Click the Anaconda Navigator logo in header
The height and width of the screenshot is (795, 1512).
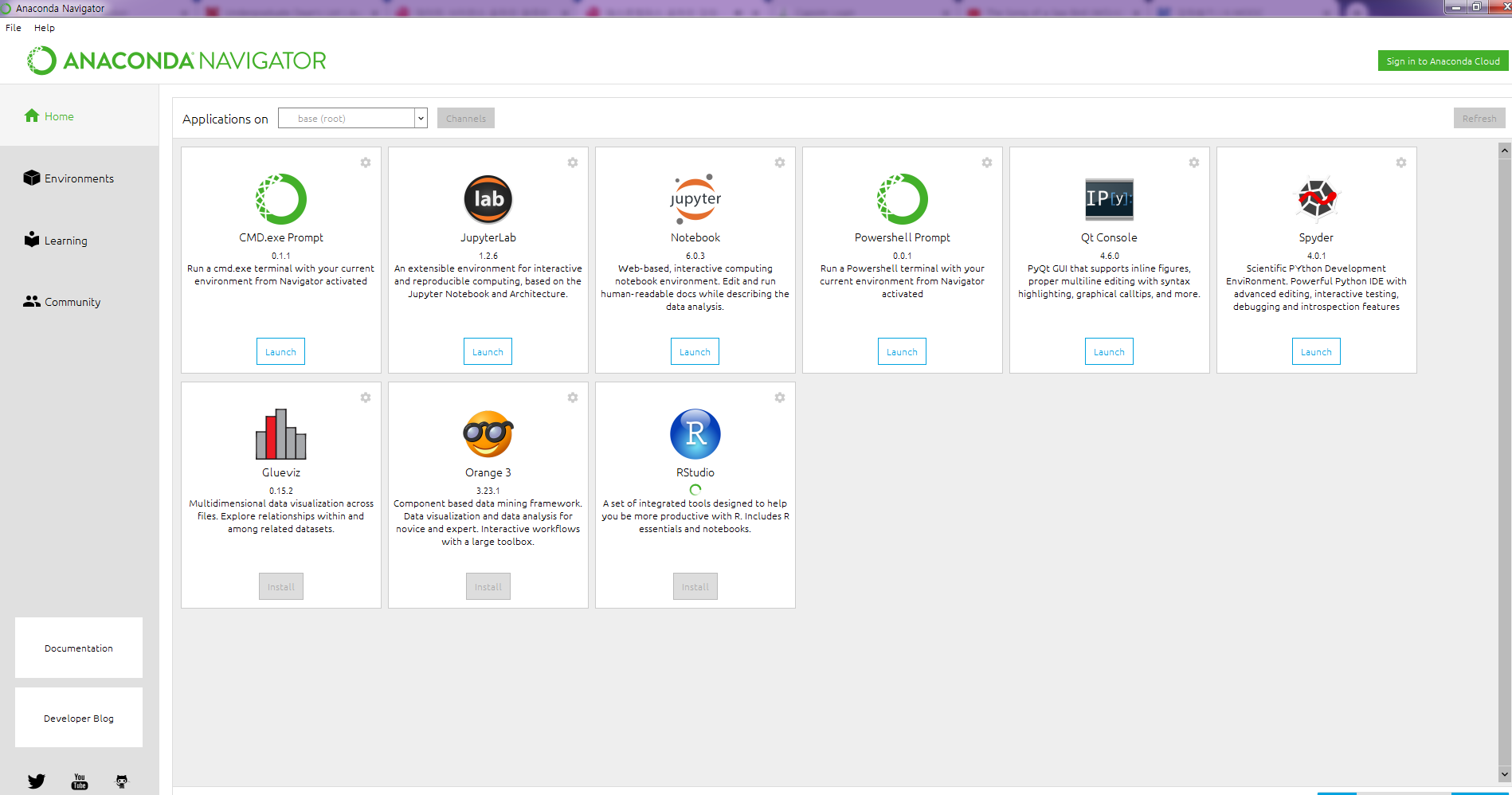coord(177,61)
